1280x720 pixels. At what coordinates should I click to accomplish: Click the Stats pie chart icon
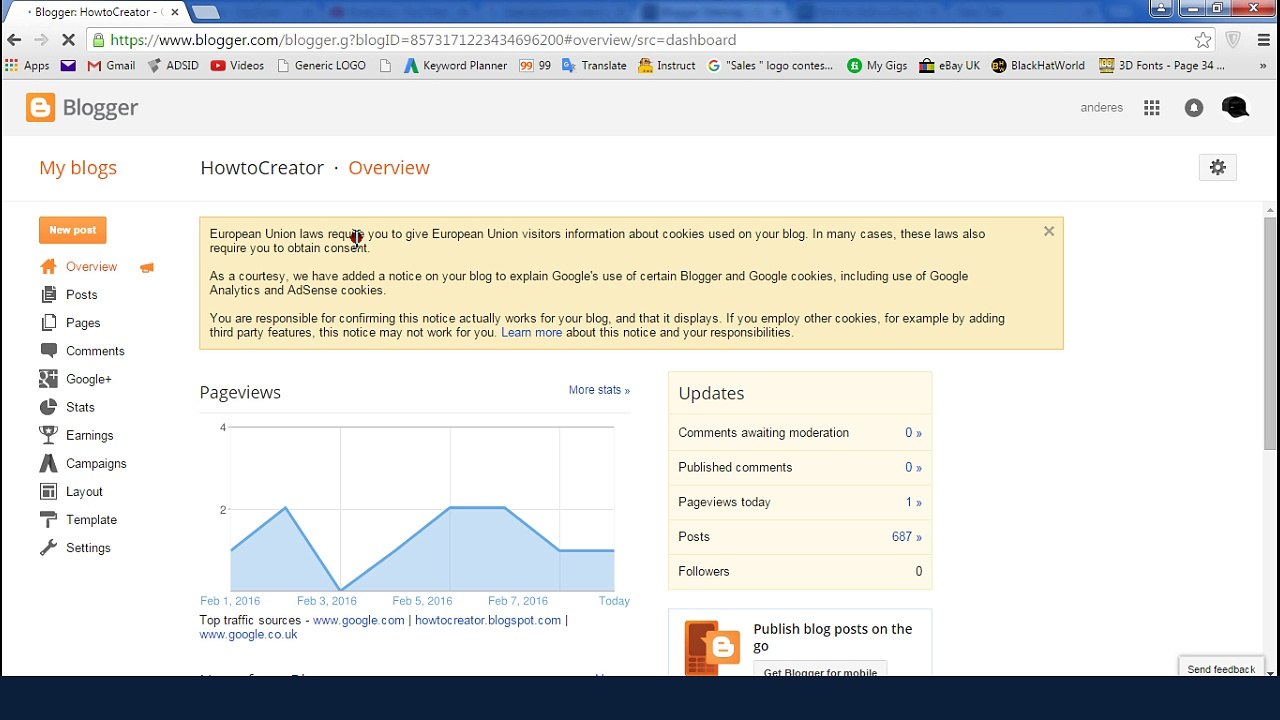[x=48, y=407]
